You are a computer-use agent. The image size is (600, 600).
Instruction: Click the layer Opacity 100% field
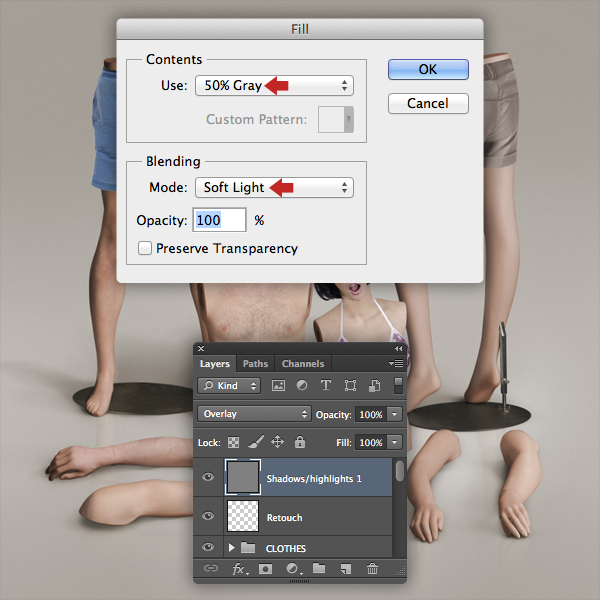point(371,414)
